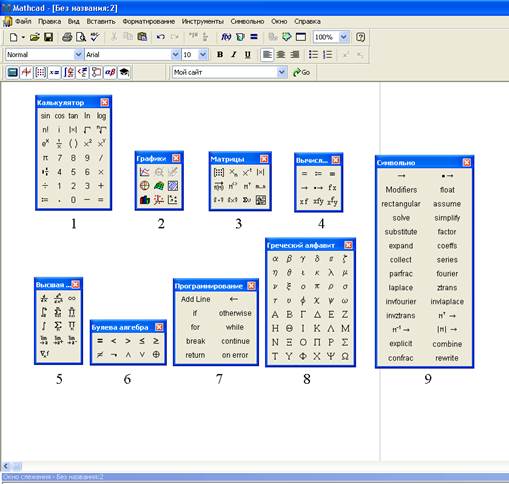Open the Arial font dropdown

175,54
